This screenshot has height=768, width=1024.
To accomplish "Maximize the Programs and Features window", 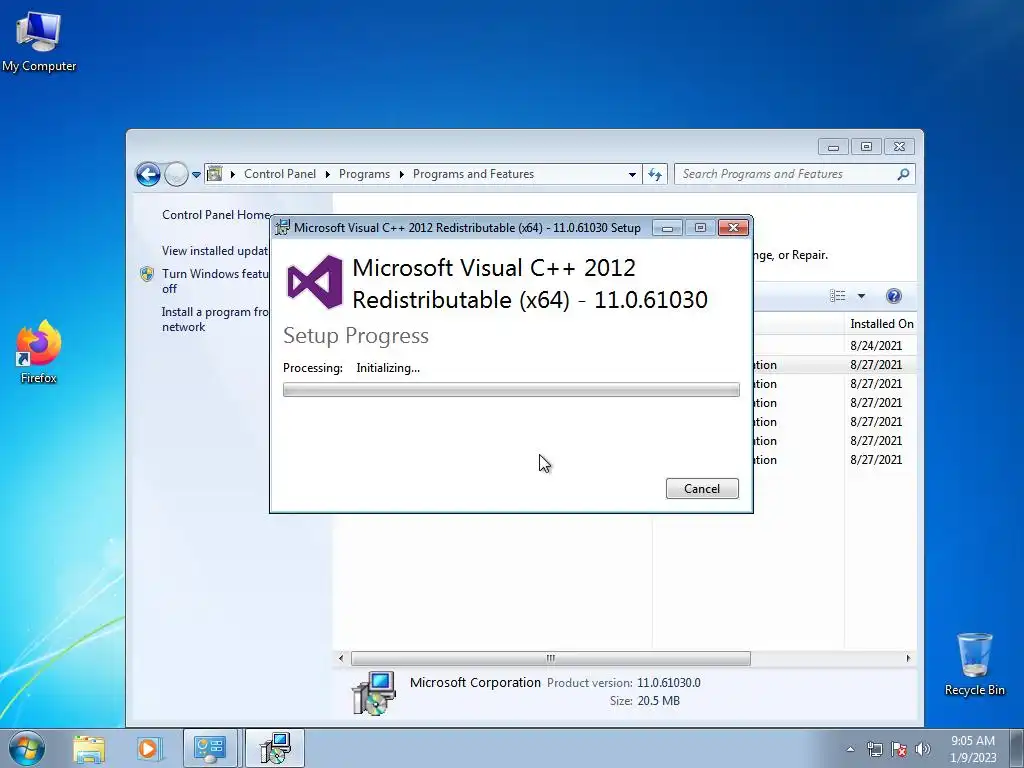I will pyautogui.click(x=867, y=147).
